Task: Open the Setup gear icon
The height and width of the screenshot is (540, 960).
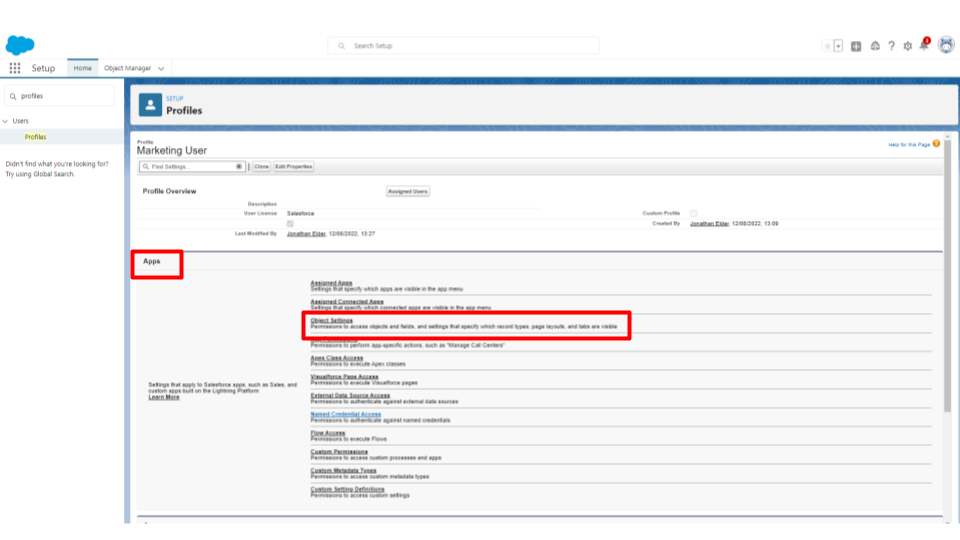Action: tap(907, 46)
